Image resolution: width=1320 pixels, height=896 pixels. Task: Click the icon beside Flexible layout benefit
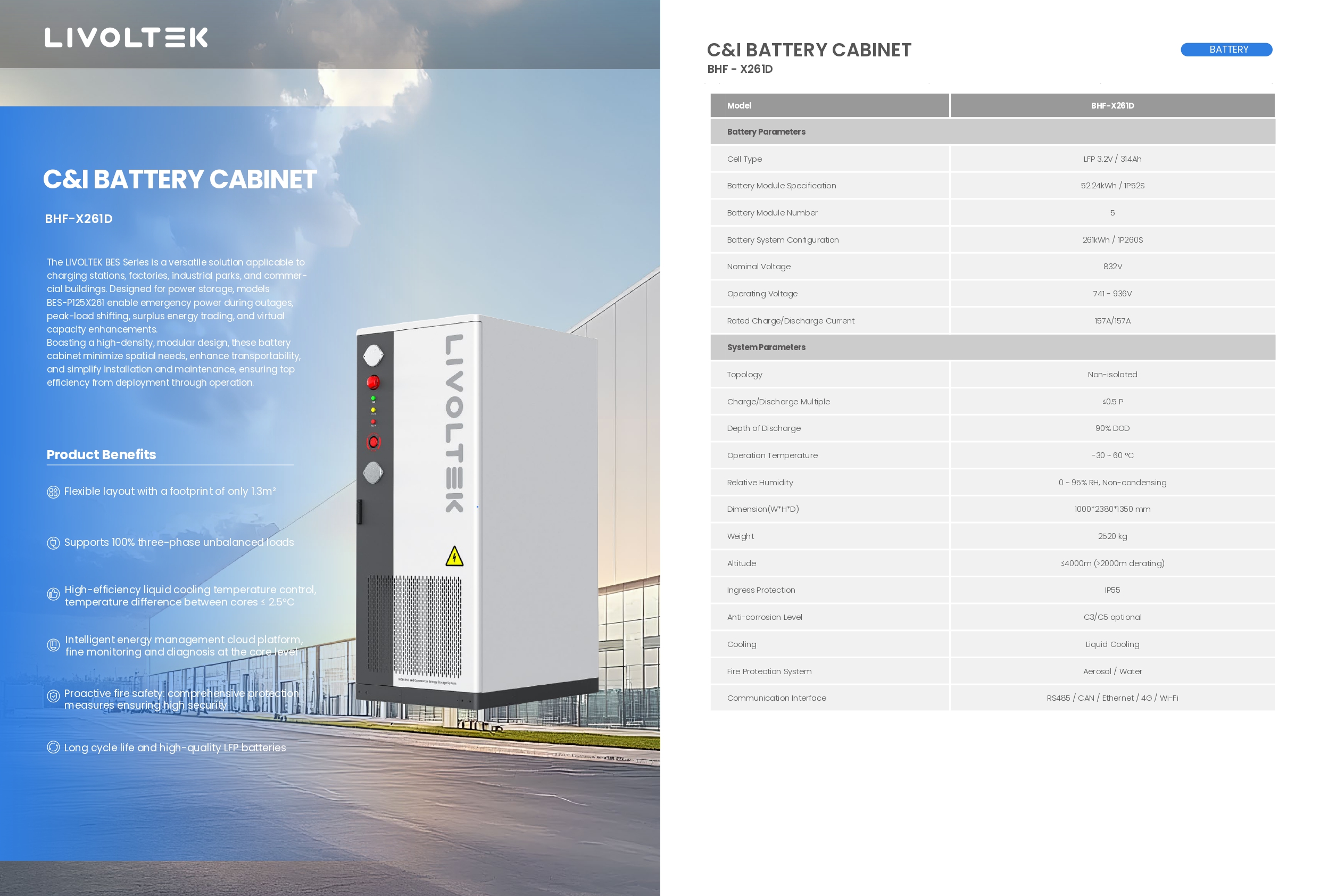(53, 492)
